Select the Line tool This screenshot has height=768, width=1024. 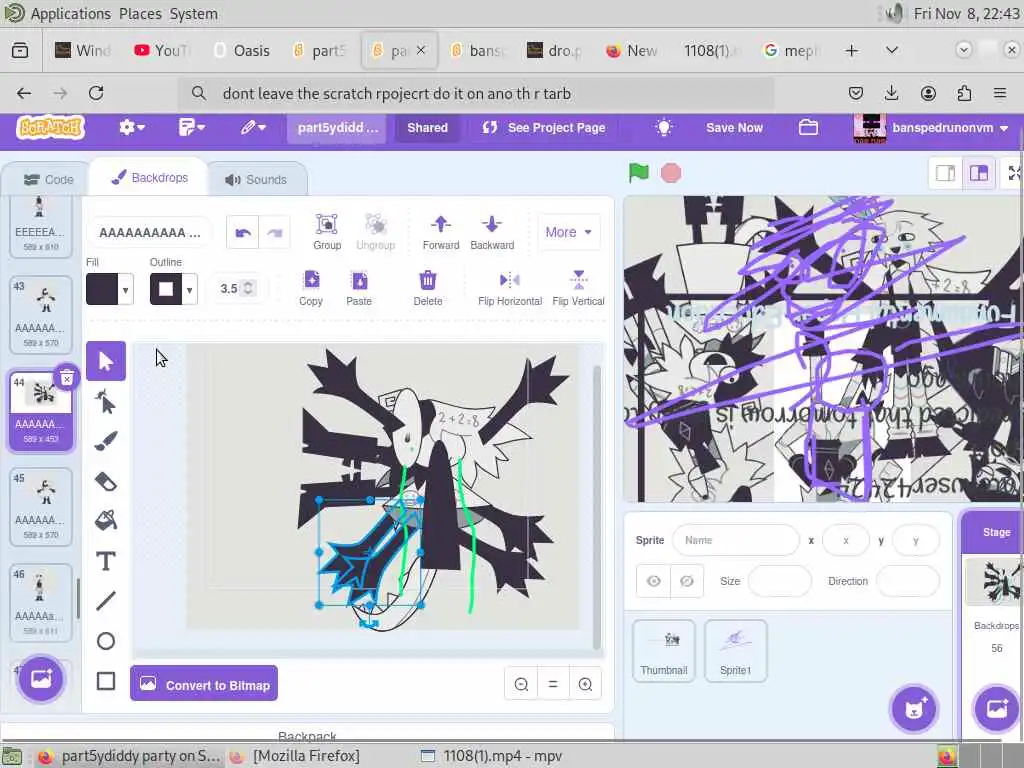pos(106,601)
